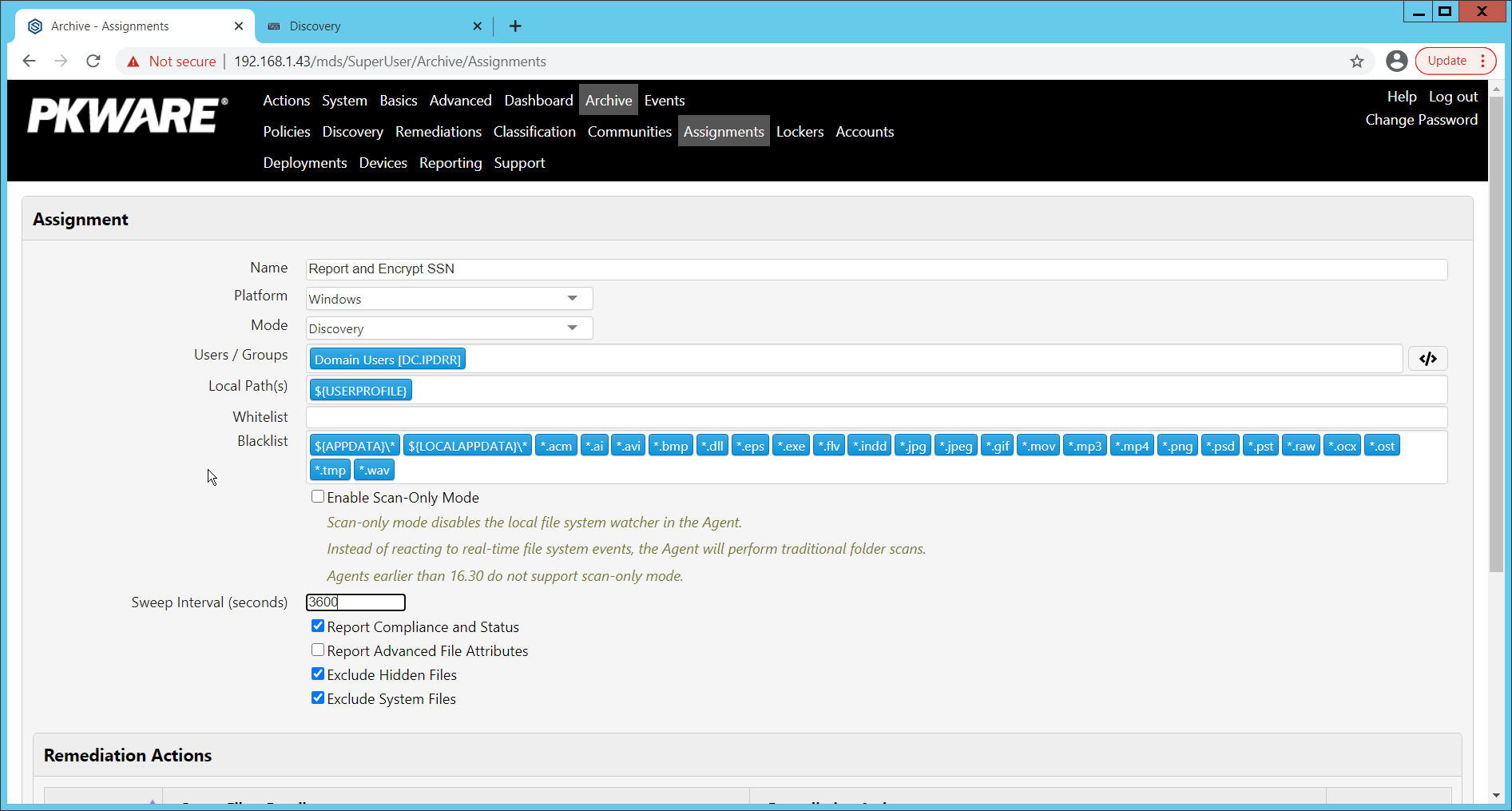Open the code view with the </> icon
1512x811 pixels.
[1427, 359]
